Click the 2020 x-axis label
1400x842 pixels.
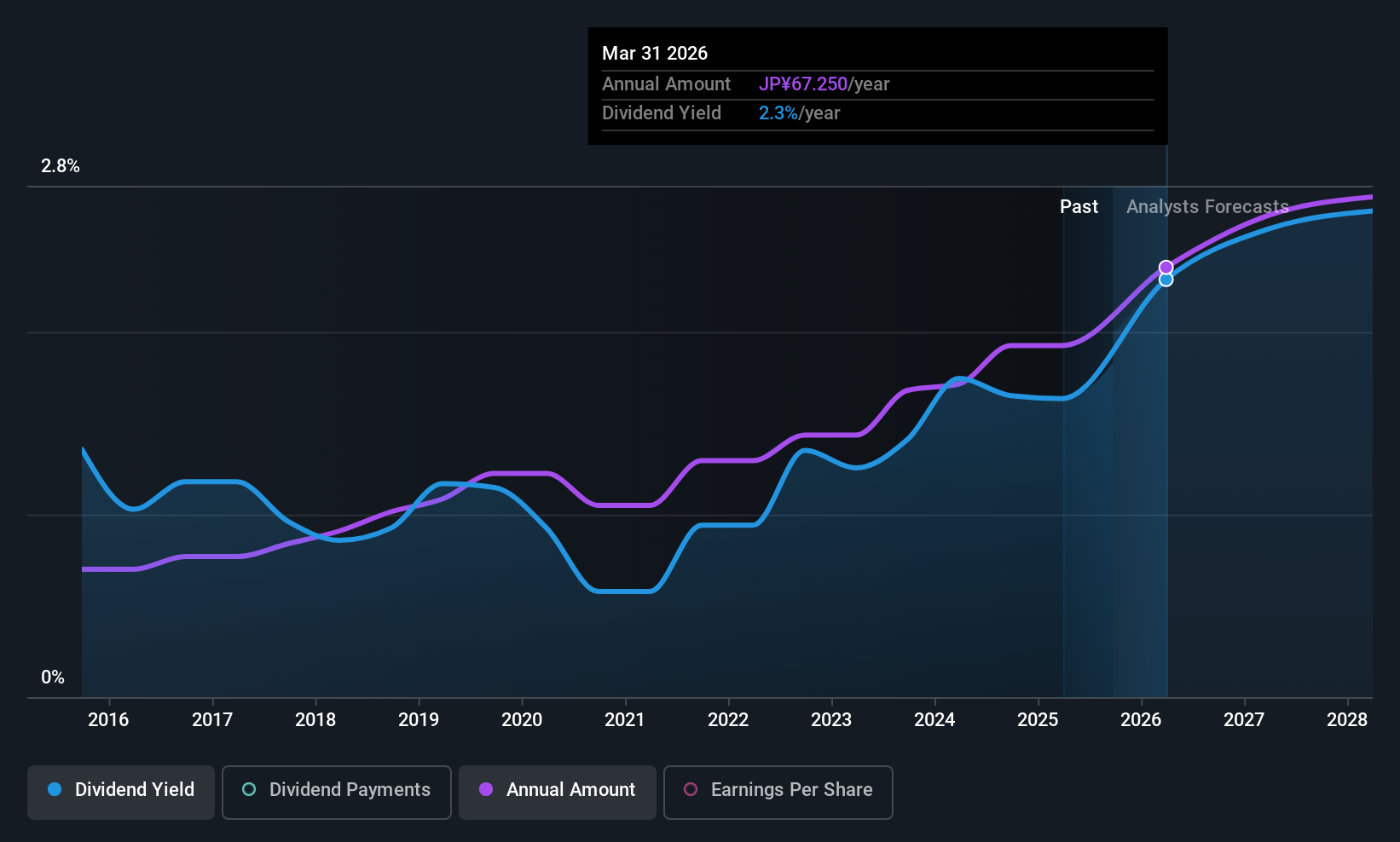pyautogui.click(x=522, y=720)
